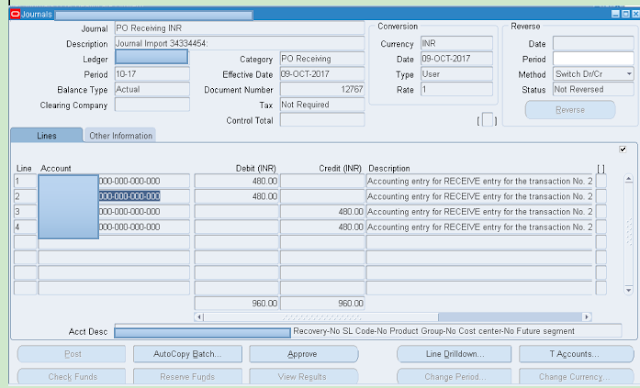Click the Category field PO Receiving
Image resolution: width=640 pixels, height=388 pixels.
pos(322,58)
